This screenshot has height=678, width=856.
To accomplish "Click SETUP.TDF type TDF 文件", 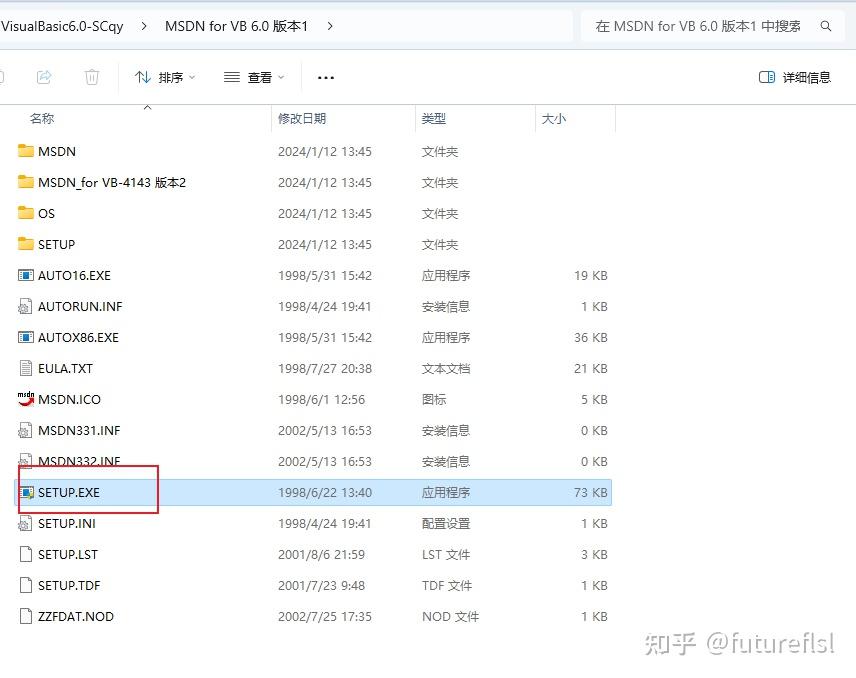I will click(x=447, y=586).
